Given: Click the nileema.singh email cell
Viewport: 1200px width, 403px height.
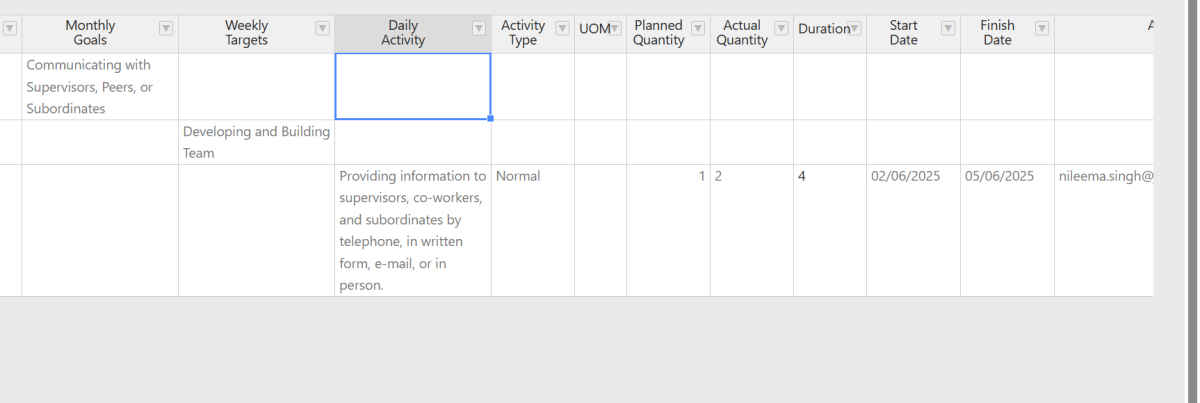Looking at the screenshot, I should tap(1104, 230).
